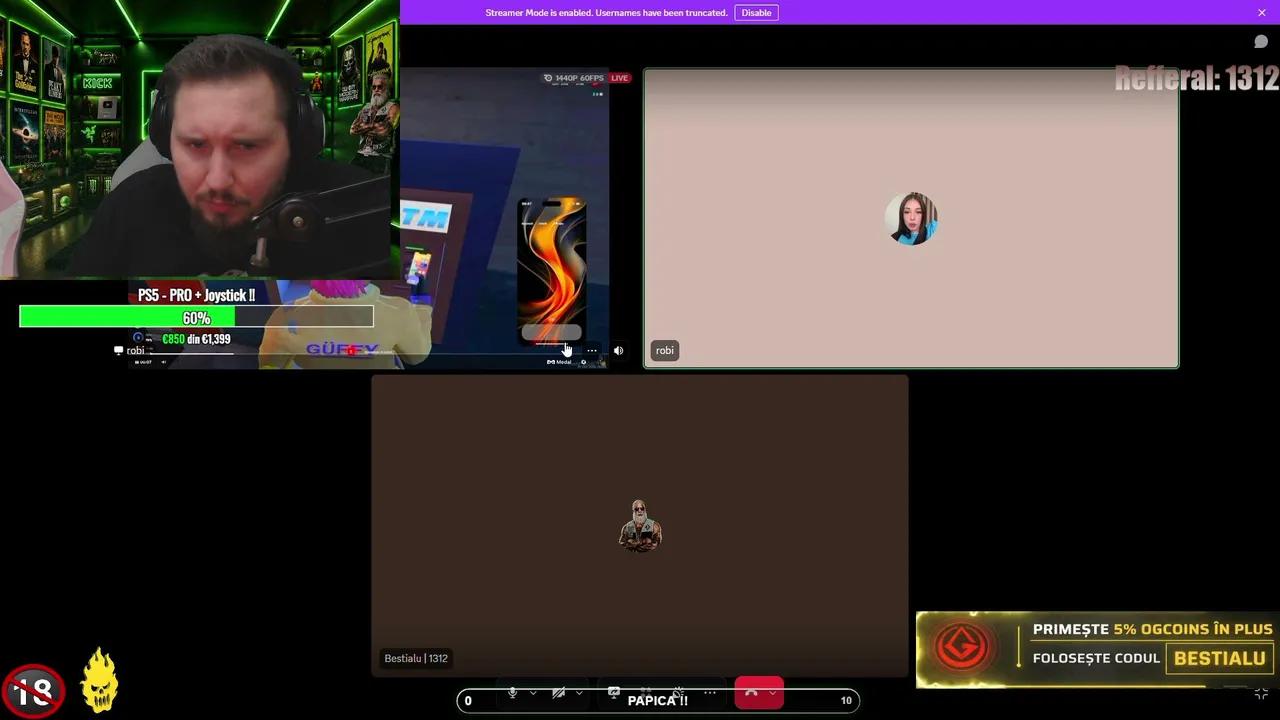Open camera options chevron
Screen dimensions: 1280x720
[x=579, y=693]
